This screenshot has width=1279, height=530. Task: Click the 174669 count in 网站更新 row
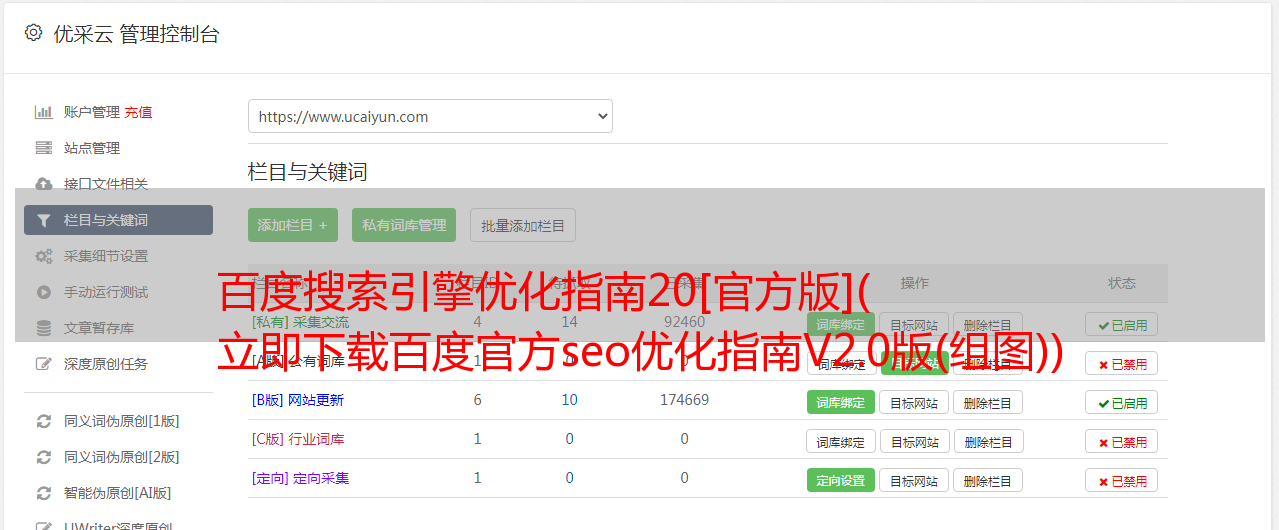coord(684,400)
